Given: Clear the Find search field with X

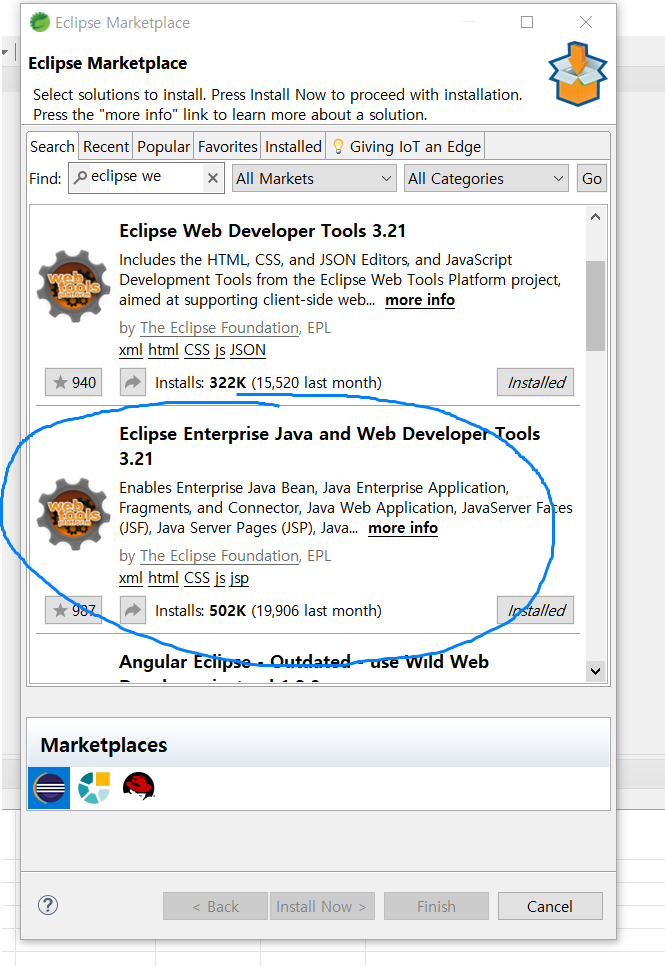Looking at the screenshot, I should (213, 178).
